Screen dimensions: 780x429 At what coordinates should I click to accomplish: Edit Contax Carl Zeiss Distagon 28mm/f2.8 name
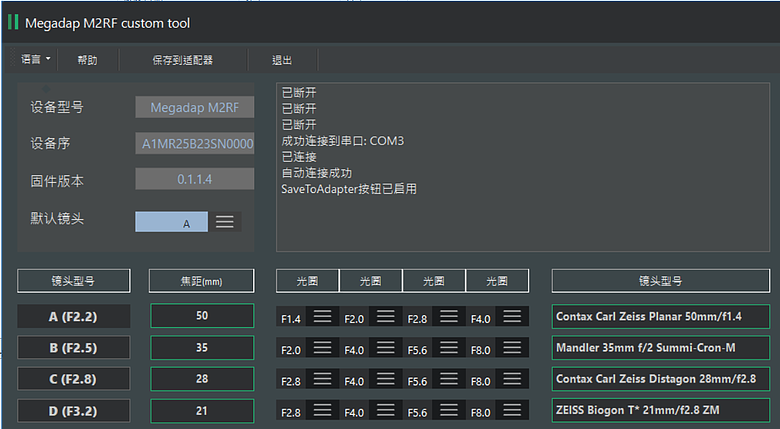[661, 379]
